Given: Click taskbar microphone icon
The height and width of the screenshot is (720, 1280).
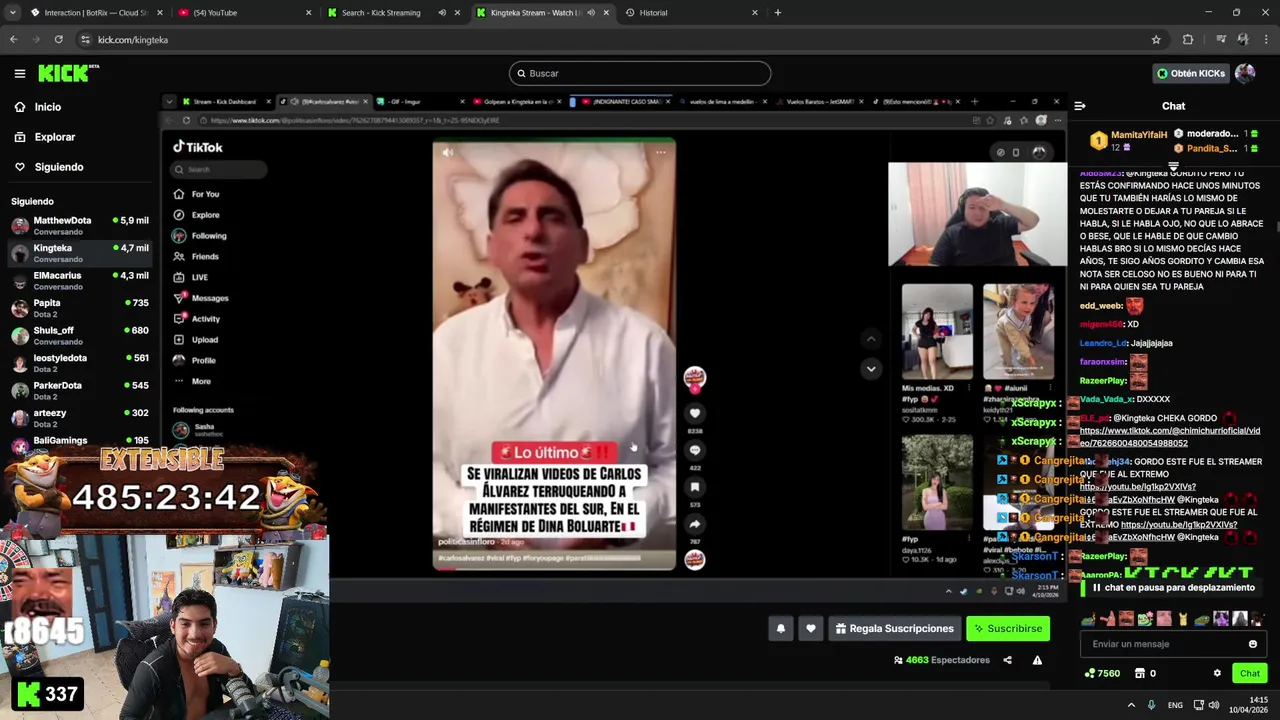Looking at the screenshot, I should coord(1152,705).
